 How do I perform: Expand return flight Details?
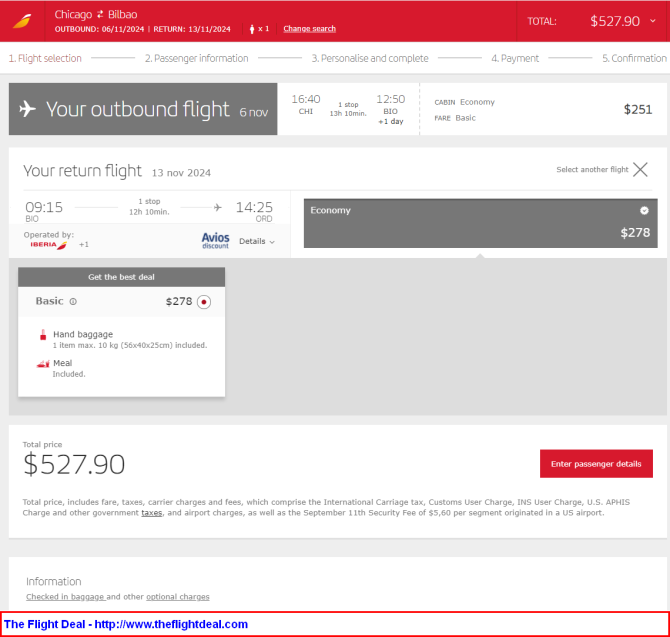[x=256, y=241]
